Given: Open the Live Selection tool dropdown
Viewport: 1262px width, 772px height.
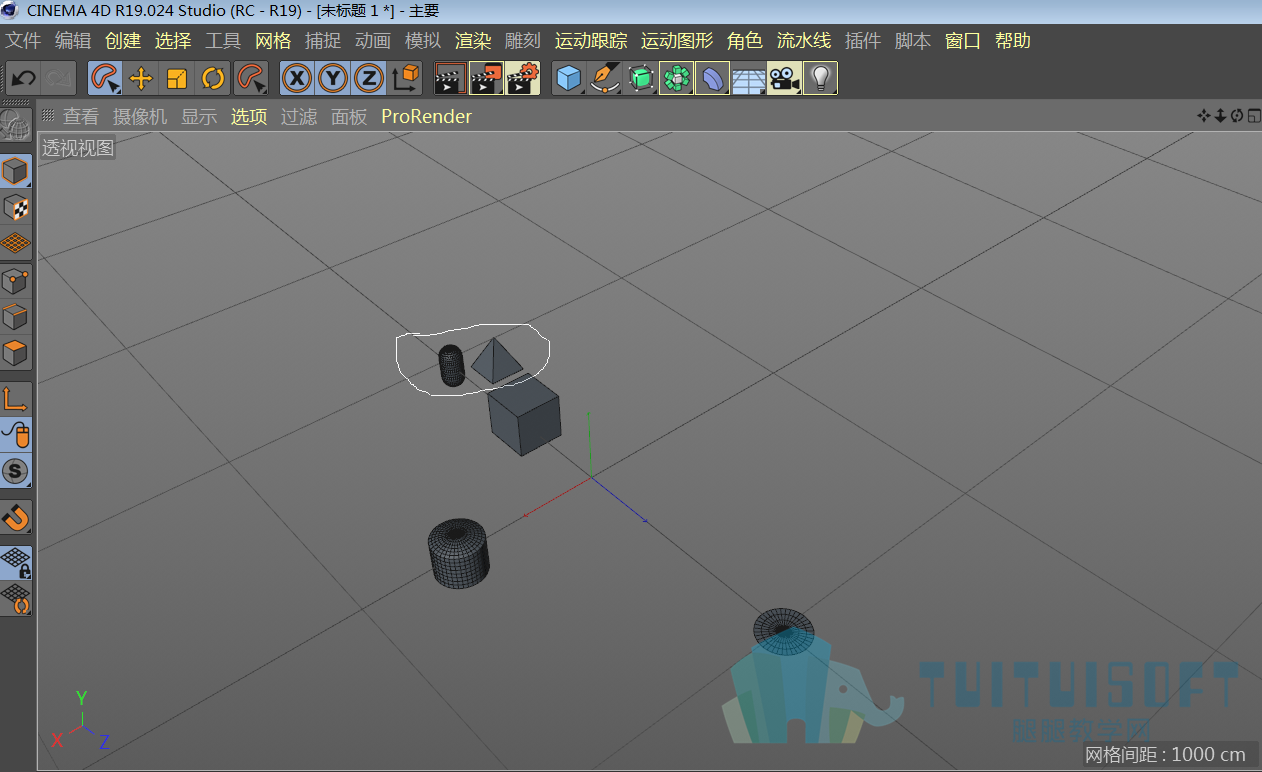Looking at the screenshot, I should (x=105, y=78).
